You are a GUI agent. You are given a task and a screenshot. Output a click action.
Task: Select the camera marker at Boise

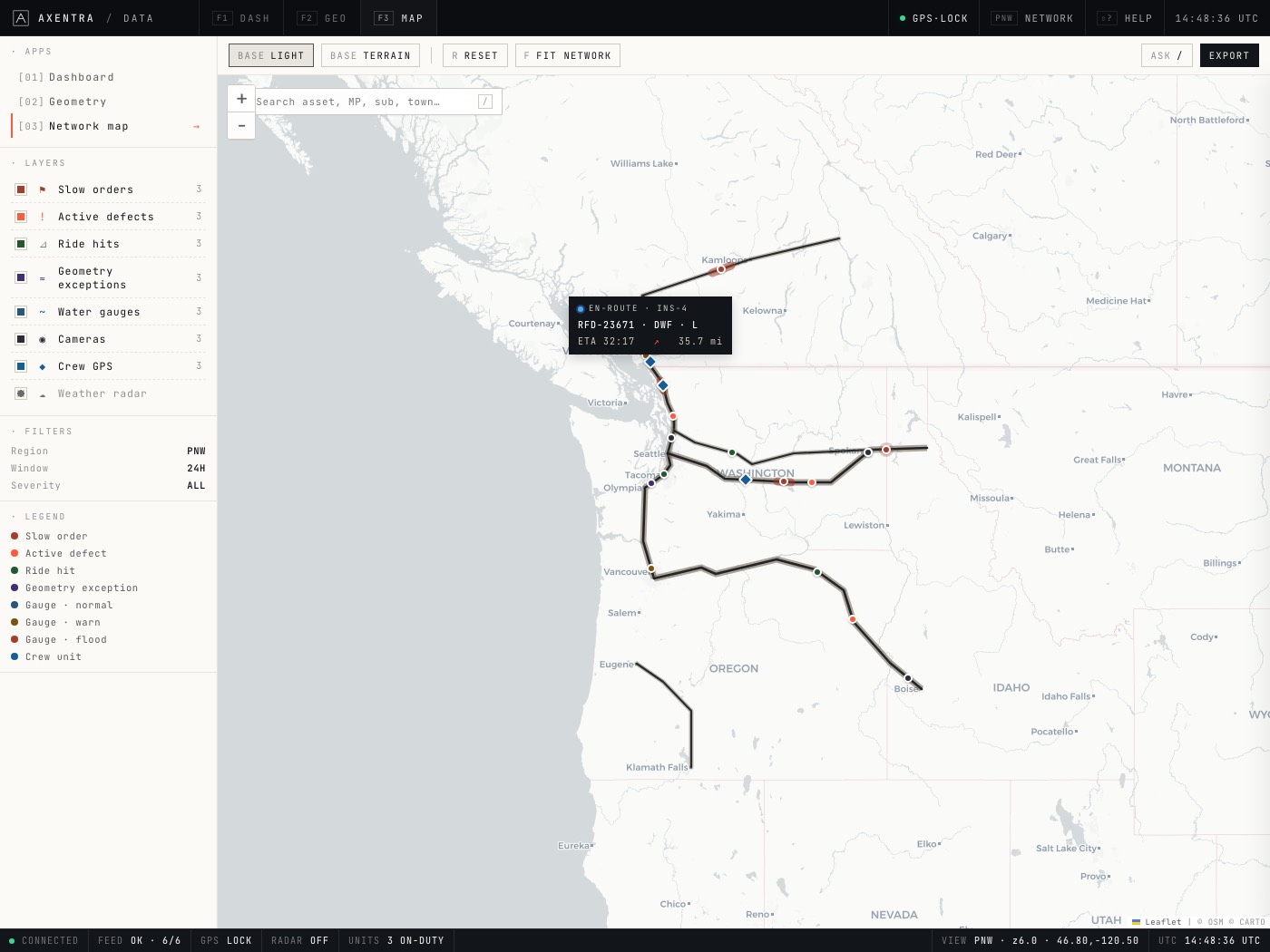[x=907, y=677]
